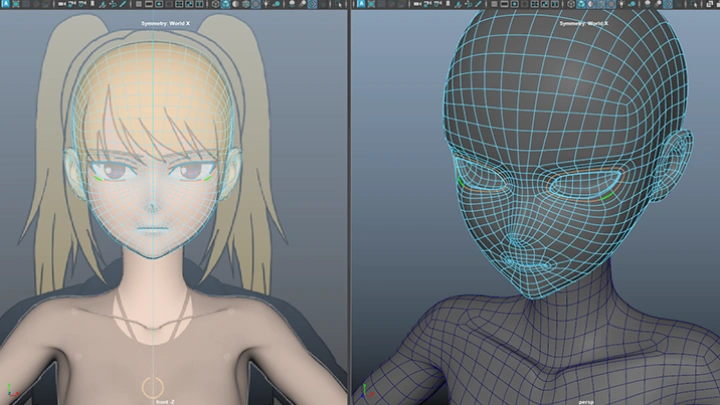Toggle Resolution Gate in persp panel toolbar
The image size is (720, 405).
pos(515,4)
